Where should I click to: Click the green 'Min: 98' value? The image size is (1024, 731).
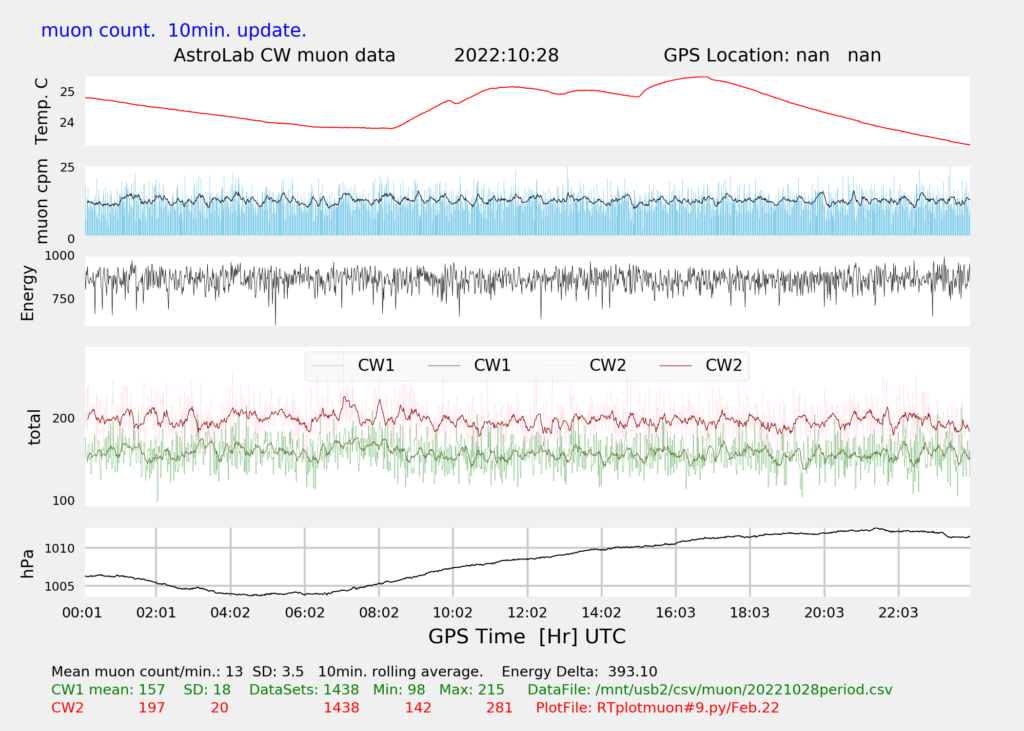tap(399, 690)
